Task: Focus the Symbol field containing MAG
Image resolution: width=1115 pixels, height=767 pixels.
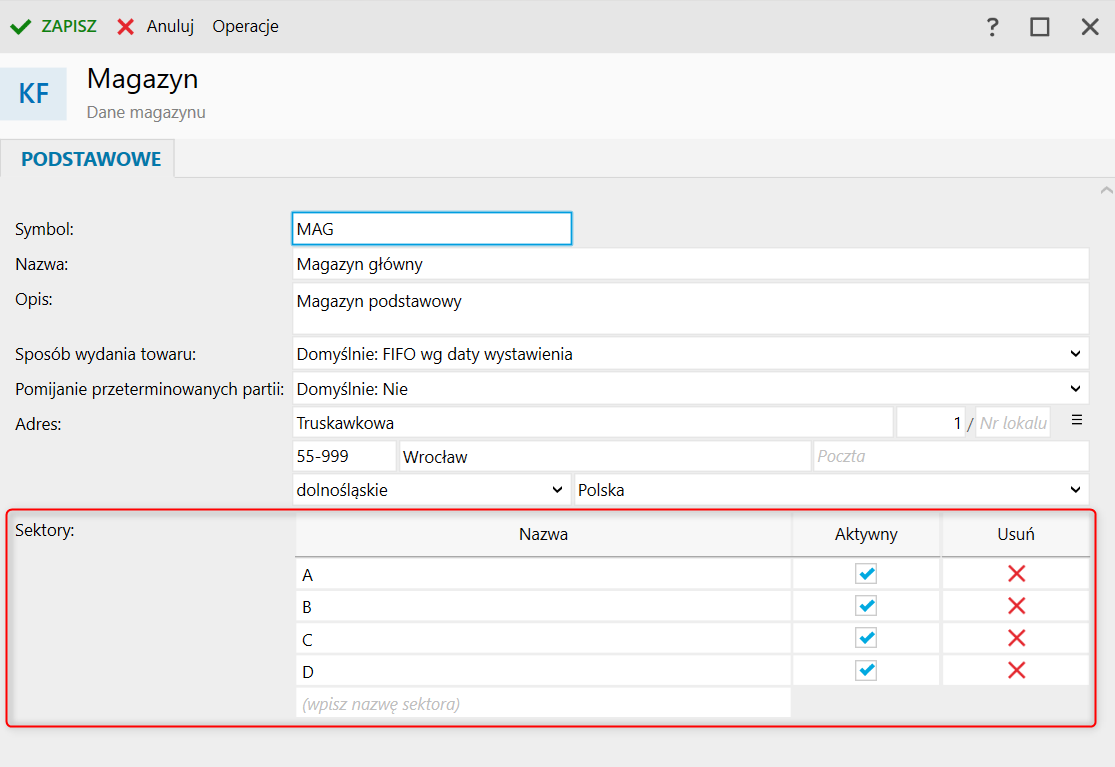Action: (431, 229)
